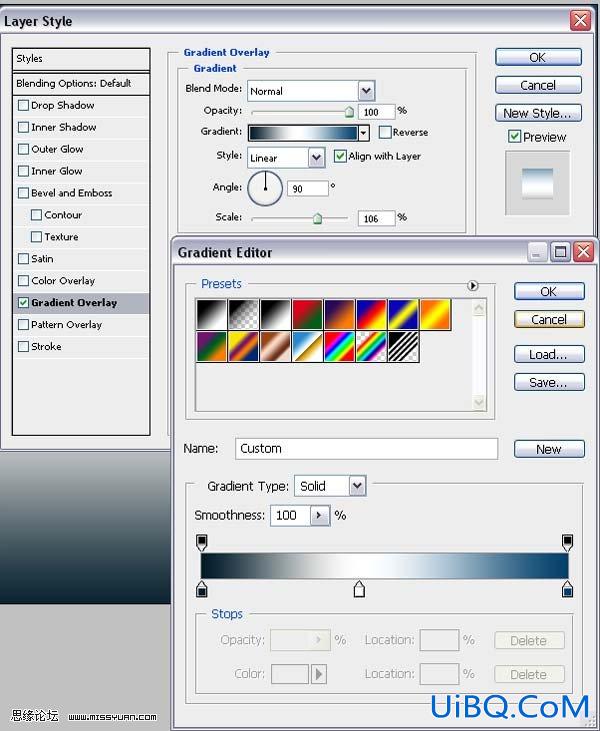Image resolution: width=600 pixels, height=731 pixels.
Task: Uncheck the Gradient Overlay checkbox
Action: pyautogui.click(x=23, y=303)
